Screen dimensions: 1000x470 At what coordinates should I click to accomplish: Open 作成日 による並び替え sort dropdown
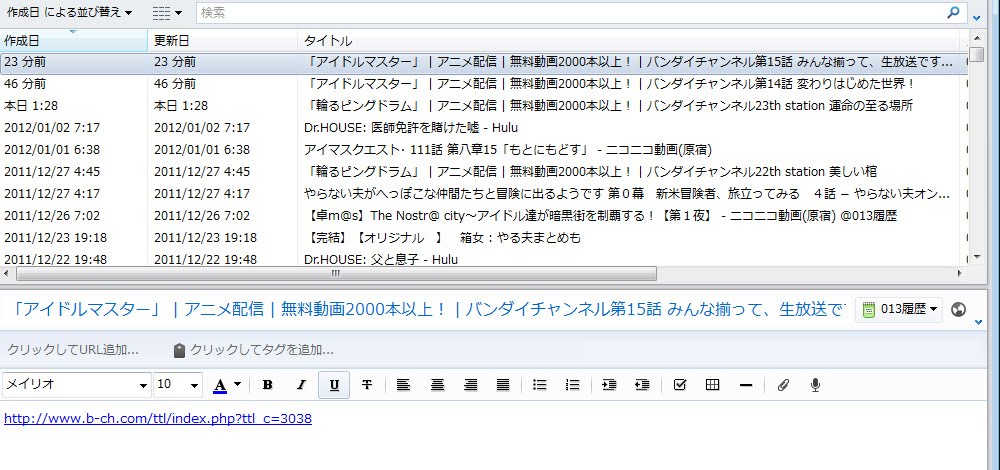pos(69,12)
